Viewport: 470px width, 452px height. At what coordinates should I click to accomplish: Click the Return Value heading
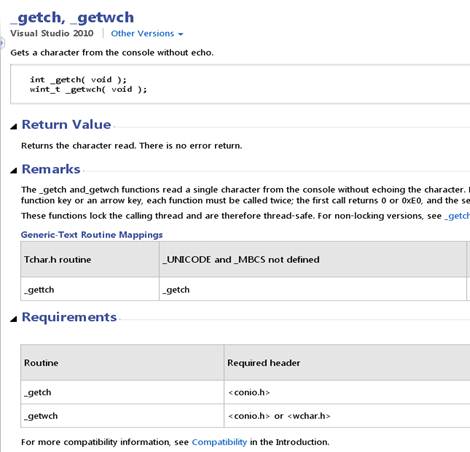[66, 124]
